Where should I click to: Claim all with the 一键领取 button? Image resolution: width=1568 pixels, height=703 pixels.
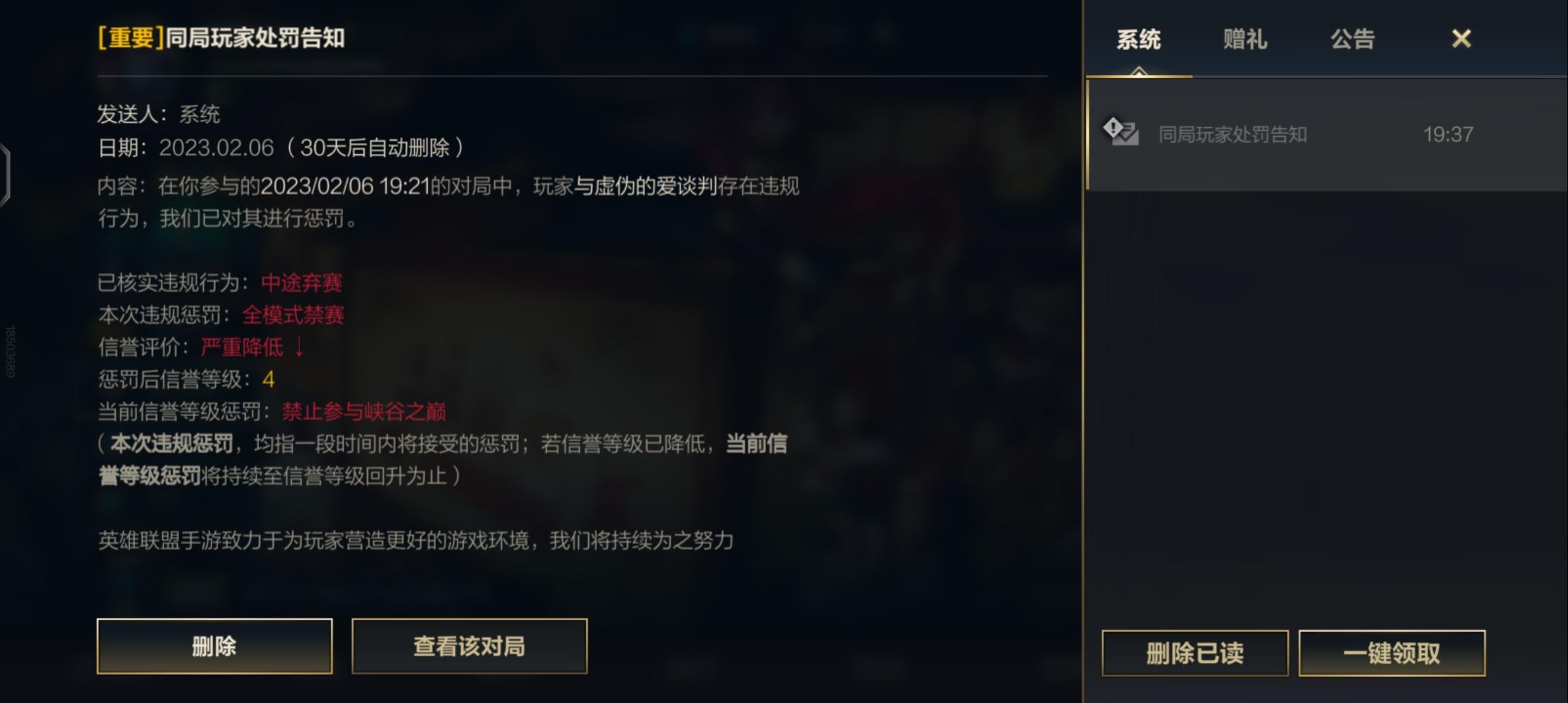1392,653
